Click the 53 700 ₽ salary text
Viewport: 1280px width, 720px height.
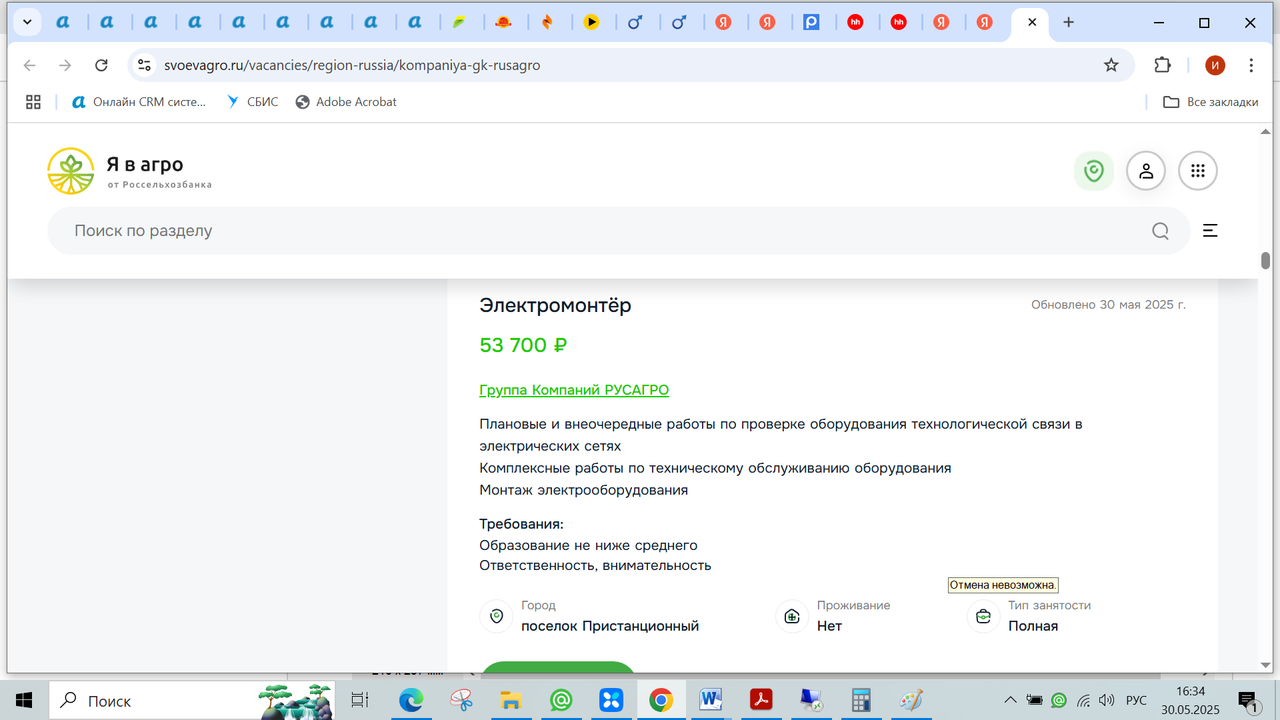(x=523, y=345)
